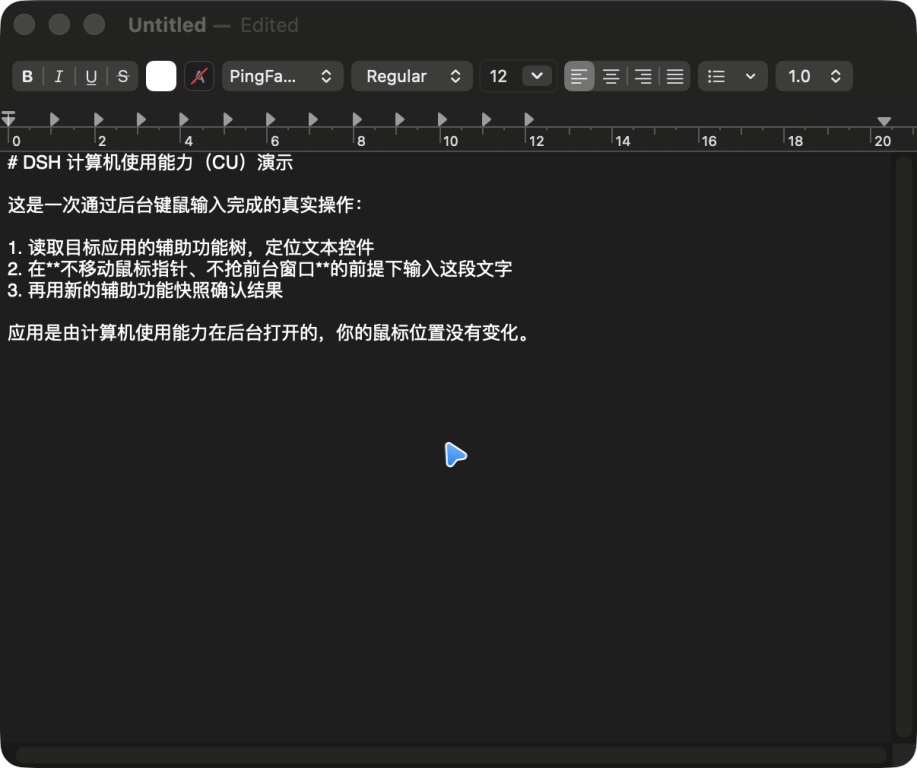The image size is (917, 768).
Task: Click the tab stop marker near 10
Action: pos(443,119)
